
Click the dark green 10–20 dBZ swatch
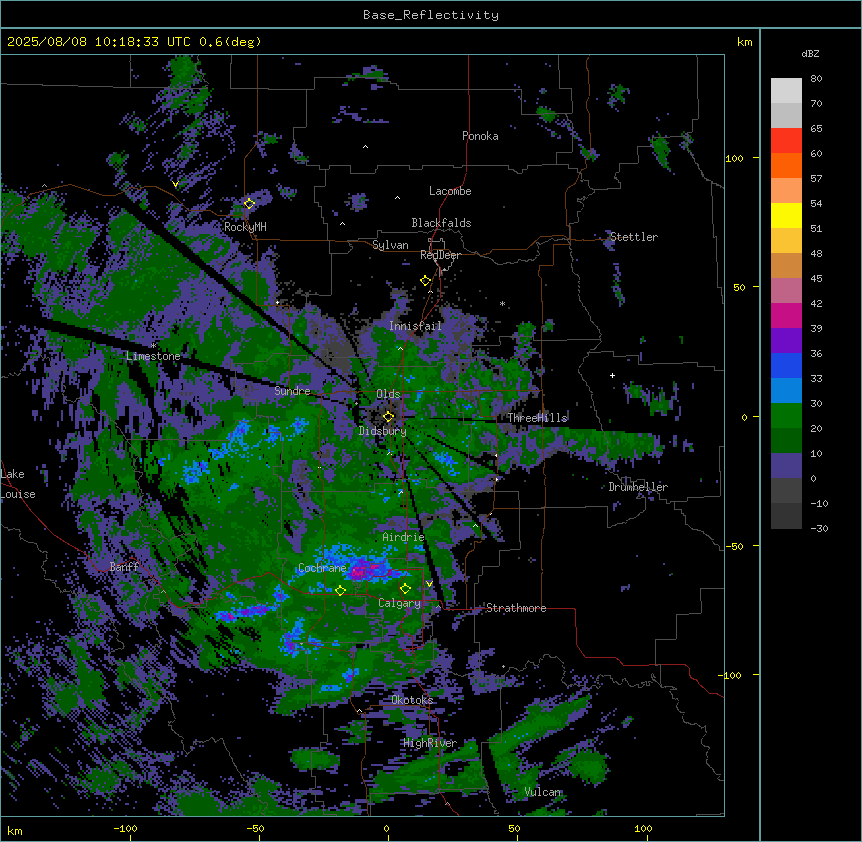(786, 441)
